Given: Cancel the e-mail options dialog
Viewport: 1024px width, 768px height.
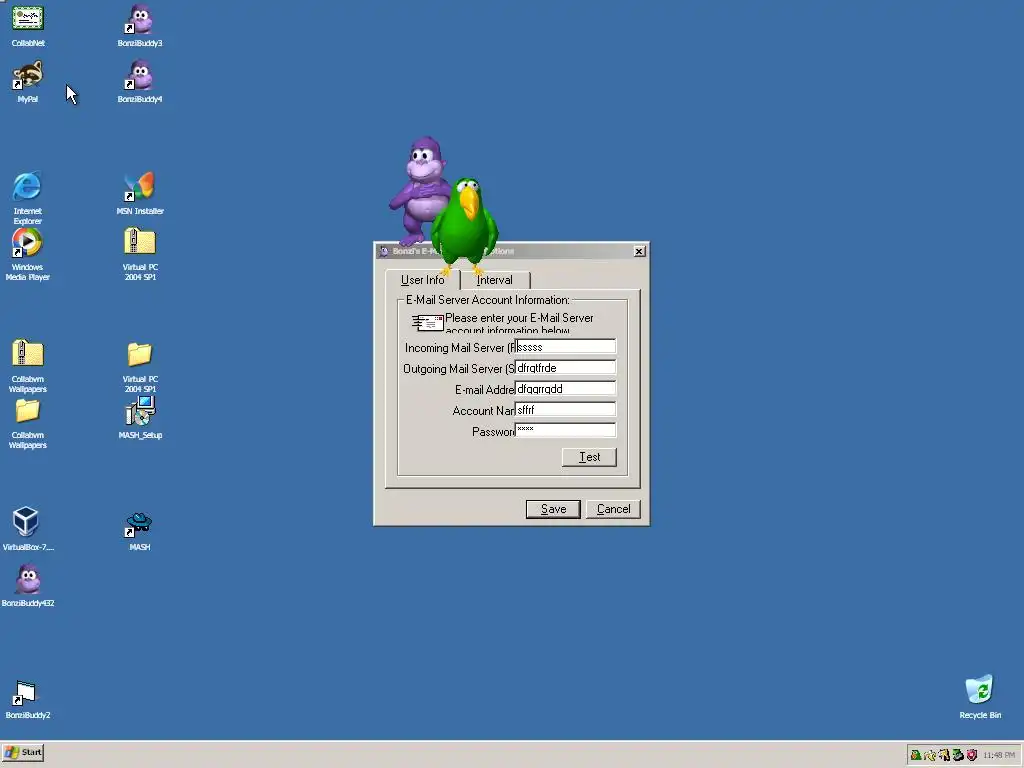Looking at the screenshot, I should pos(613,509).
